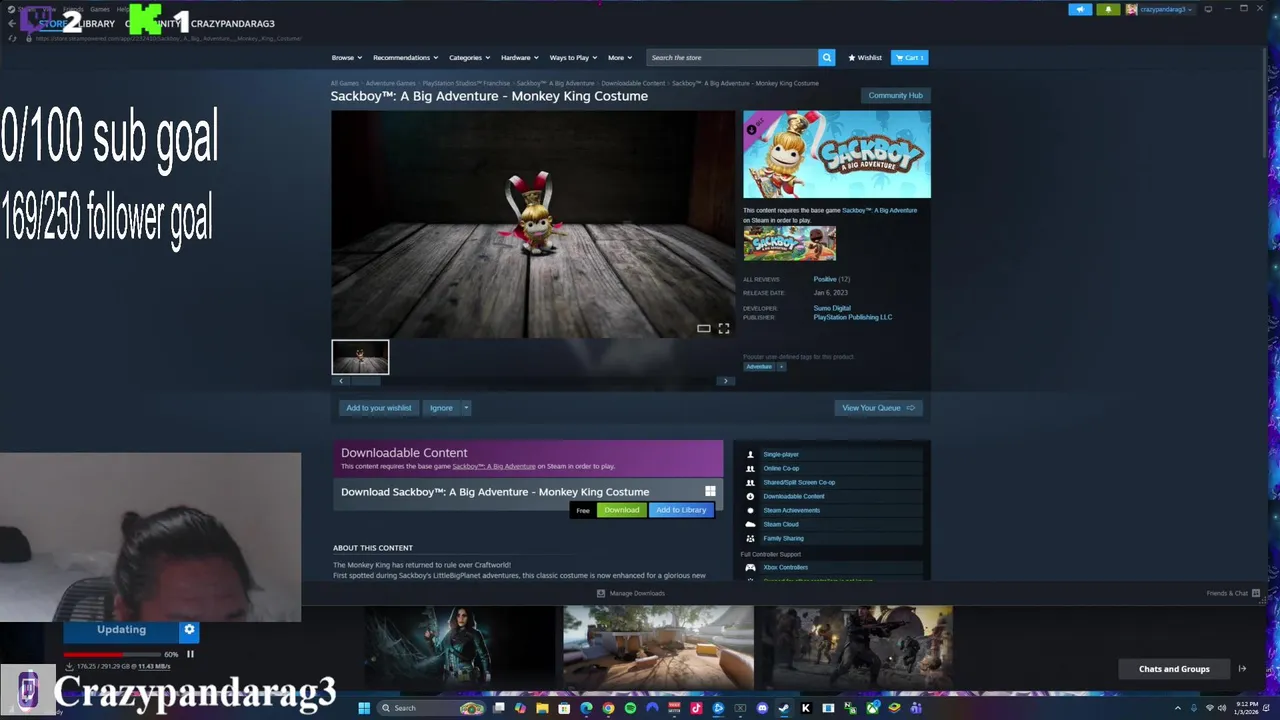Pause the current download

190,654
